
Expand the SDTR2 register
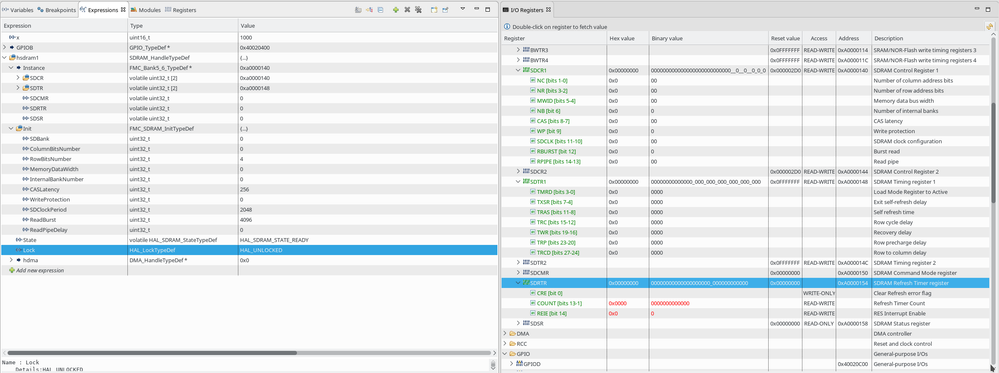coord(518,263)
